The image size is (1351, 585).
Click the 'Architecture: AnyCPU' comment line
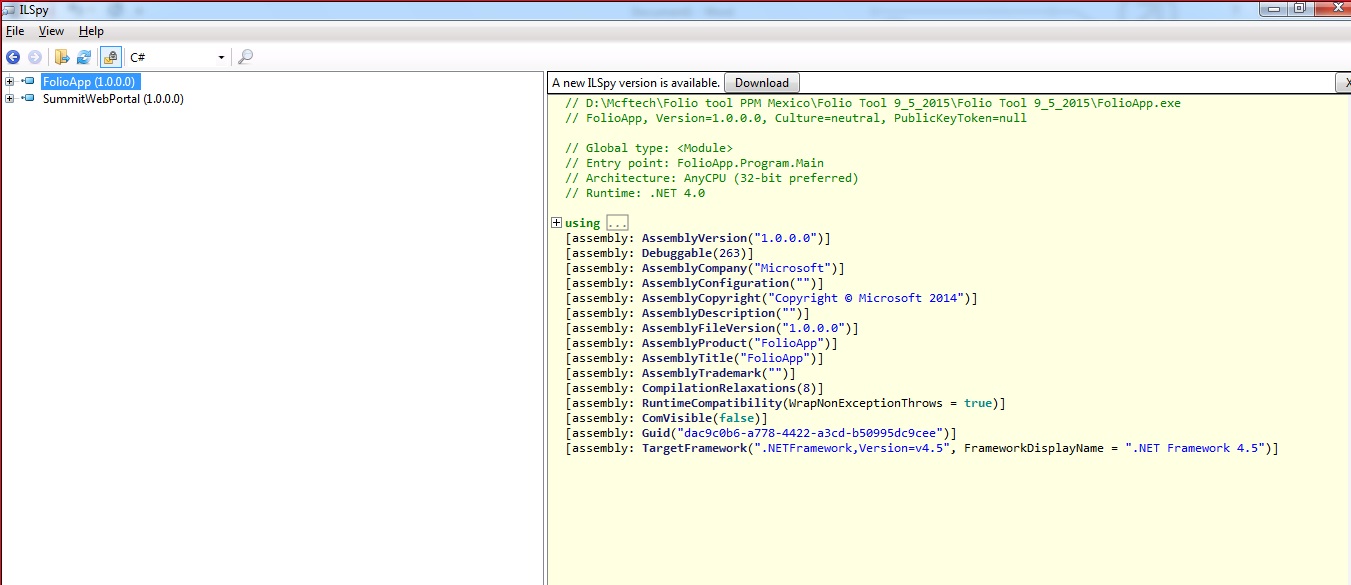point(712,178)
